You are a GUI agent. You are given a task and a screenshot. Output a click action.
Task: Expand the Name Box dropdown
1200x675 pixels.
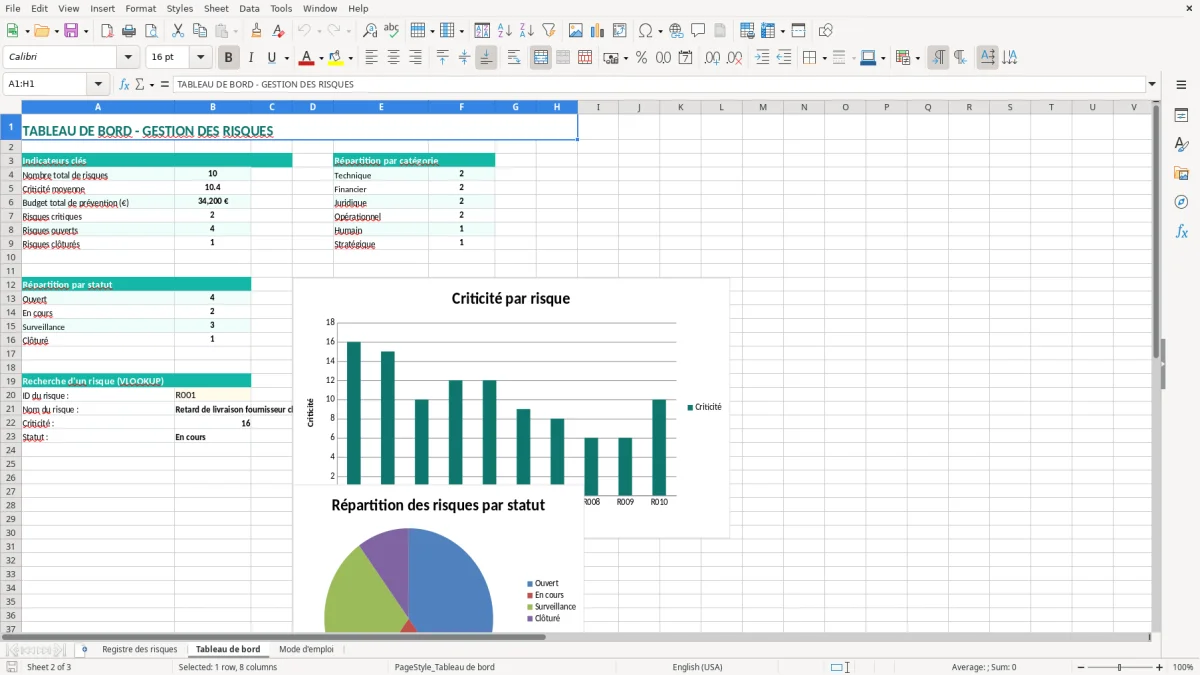98,85
